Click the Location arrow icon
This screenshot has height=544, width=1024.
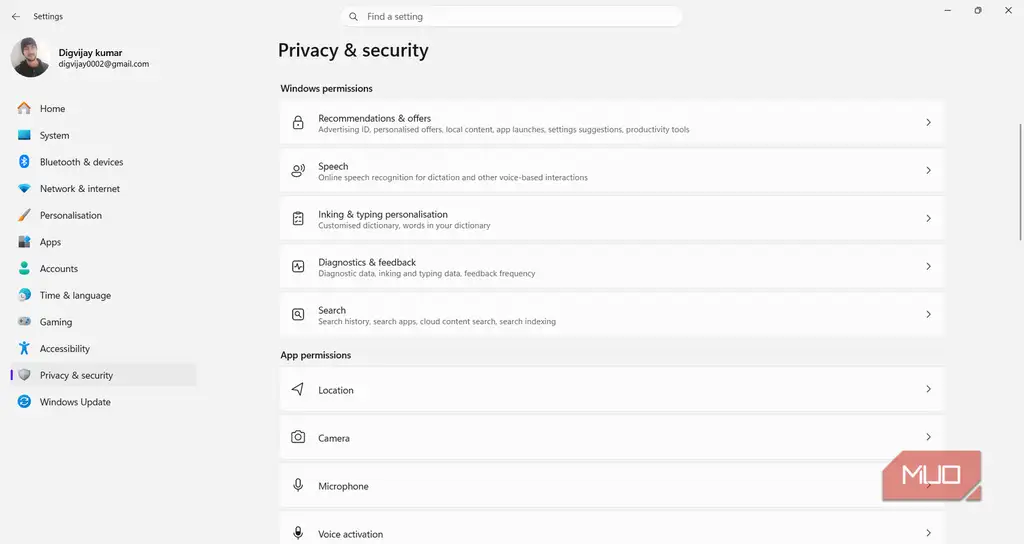tap(298, 389)
